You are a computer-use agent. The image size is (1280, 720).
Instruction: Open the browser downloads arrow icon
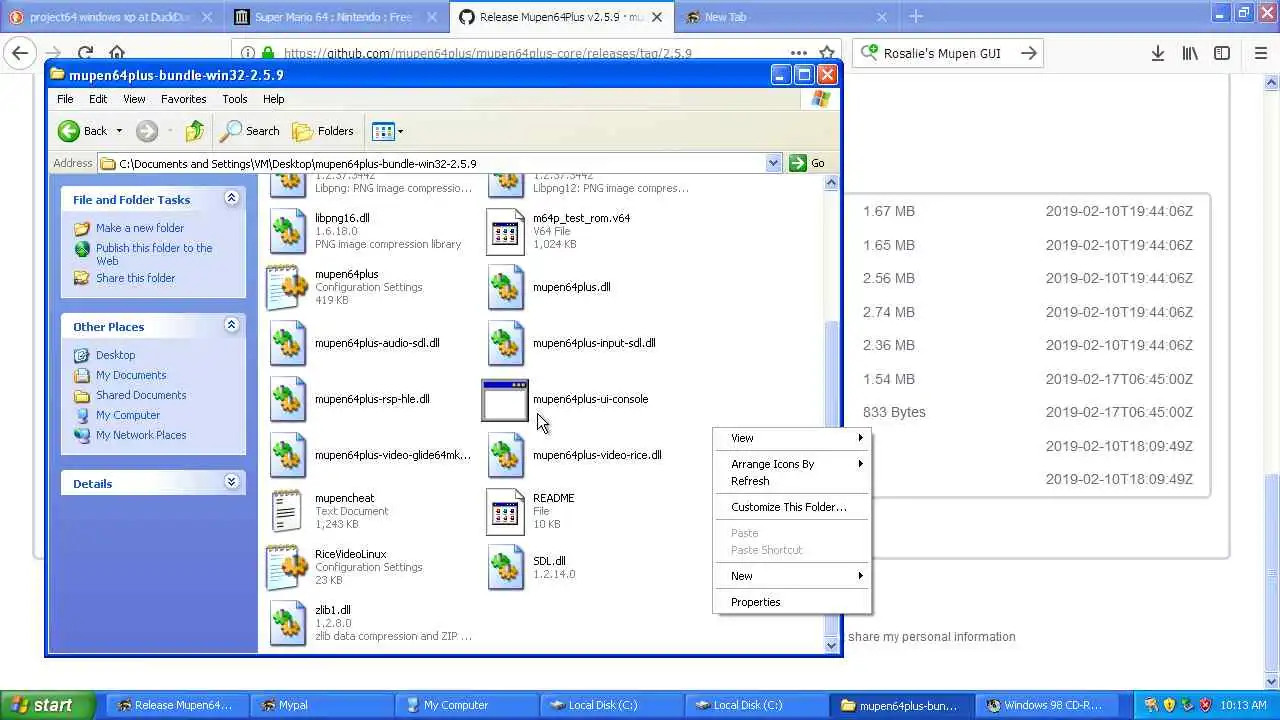click(1157, 54)
